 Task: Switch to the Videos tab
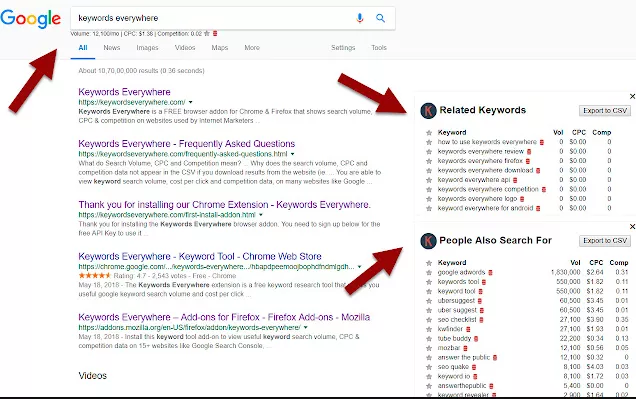pyautogui.click(x=185, y=48)
